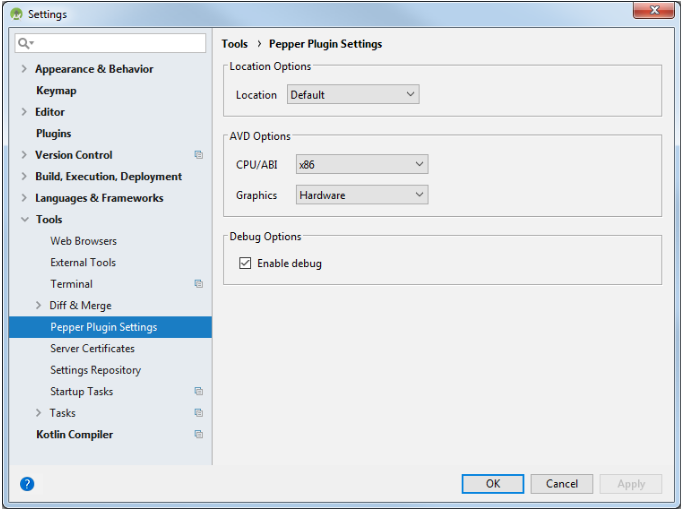Click Android Studio icon in title bar
This screenshot has width=683, height=511.
16,14
